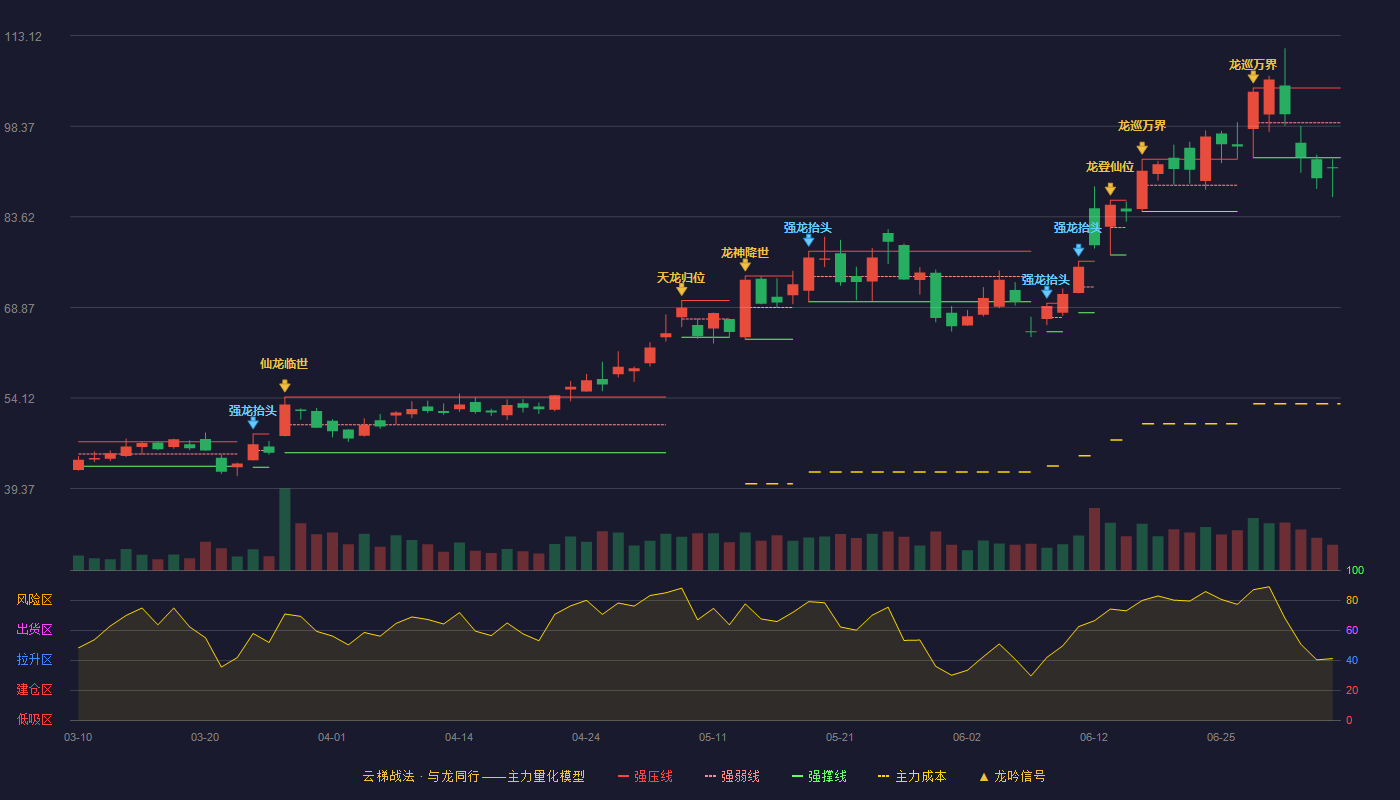Screen dimensions: 1400x800
Task: Click the 05-11 date label
Action: click(x=713, y=737)
